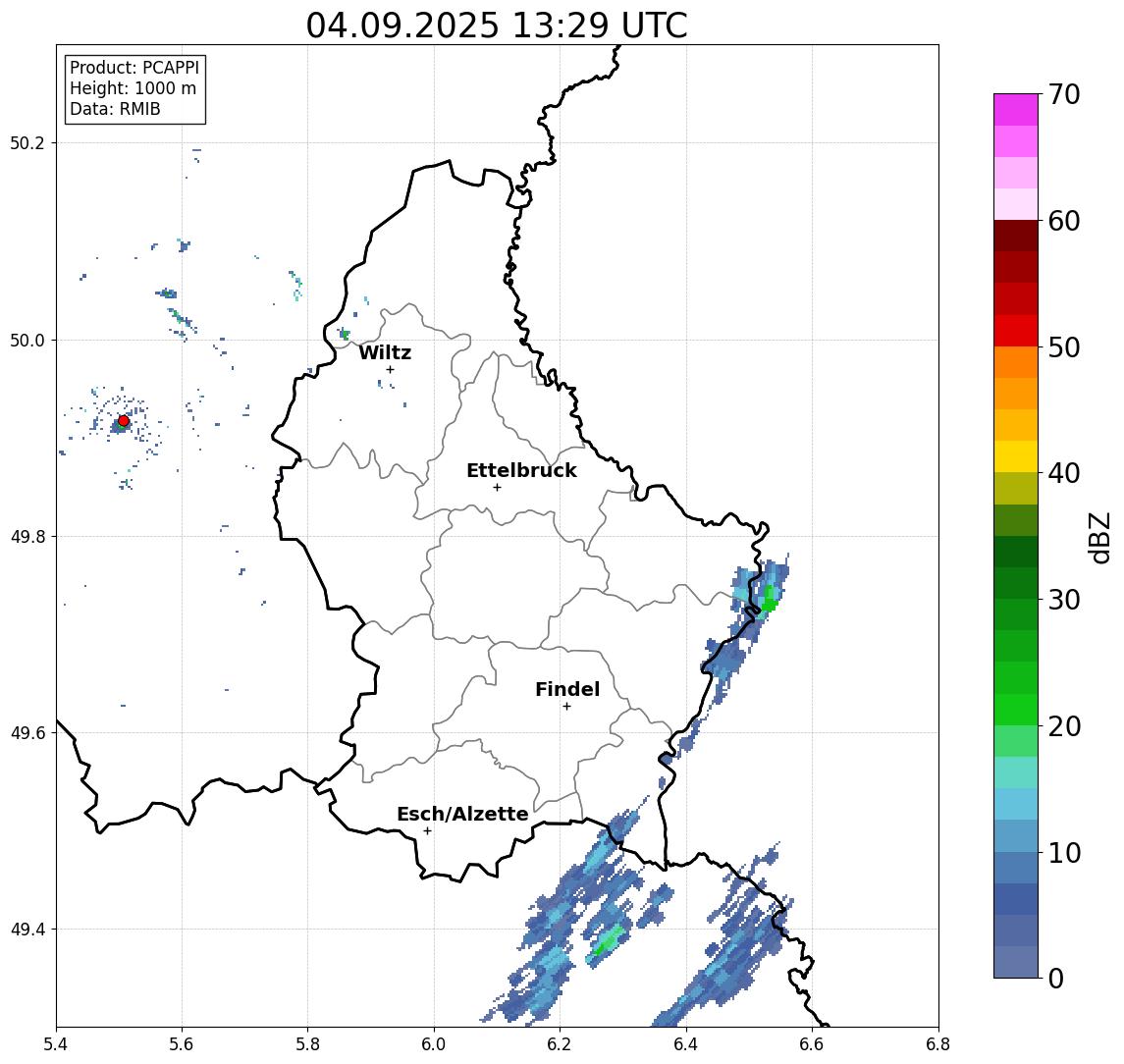
Task: Click the longitude tick label 5.6
Action: point(182,1044)
